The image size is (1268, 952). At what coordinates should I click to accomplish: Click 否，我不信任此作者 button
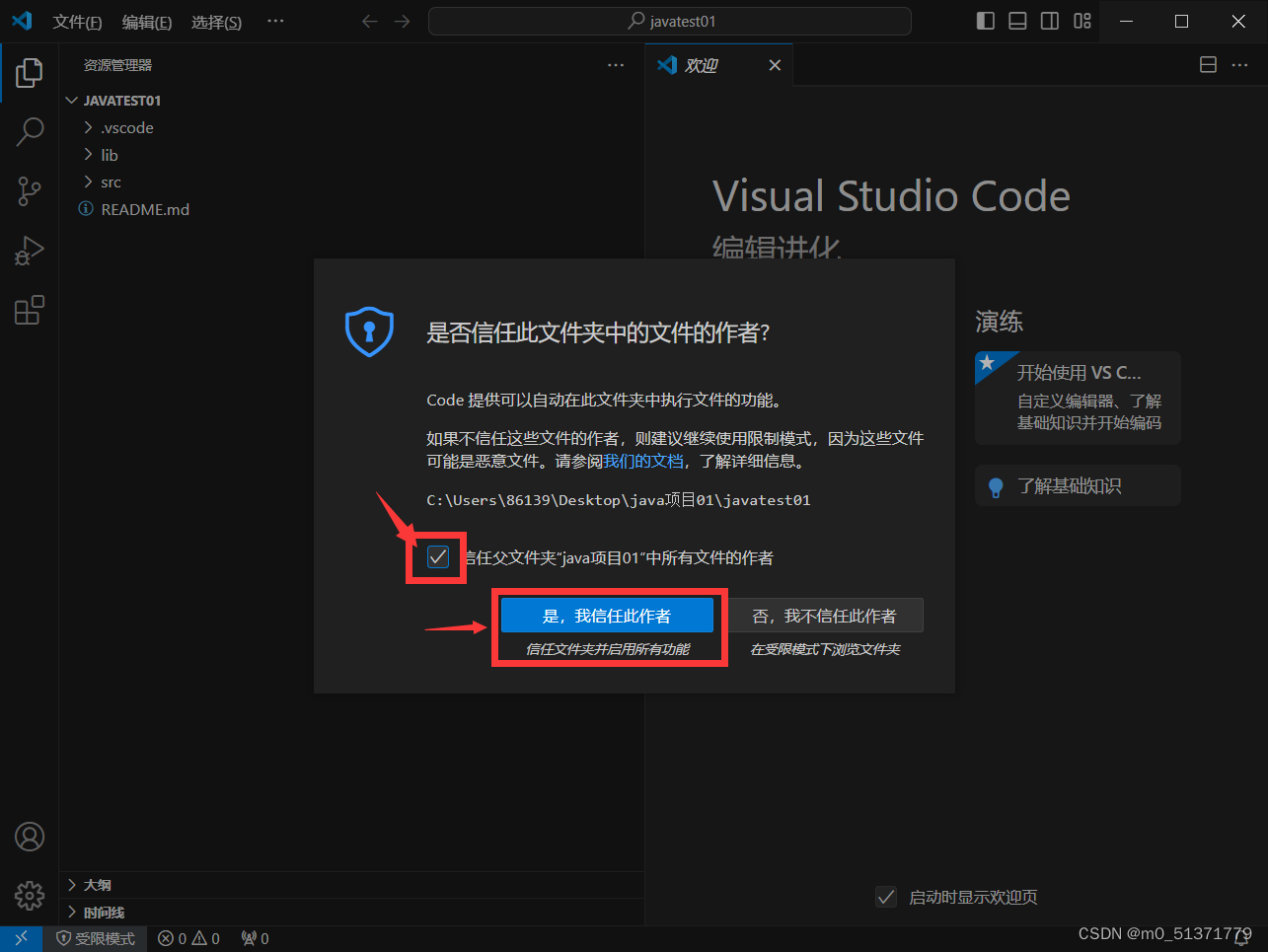pyautogui.click(x=825, y=616)
